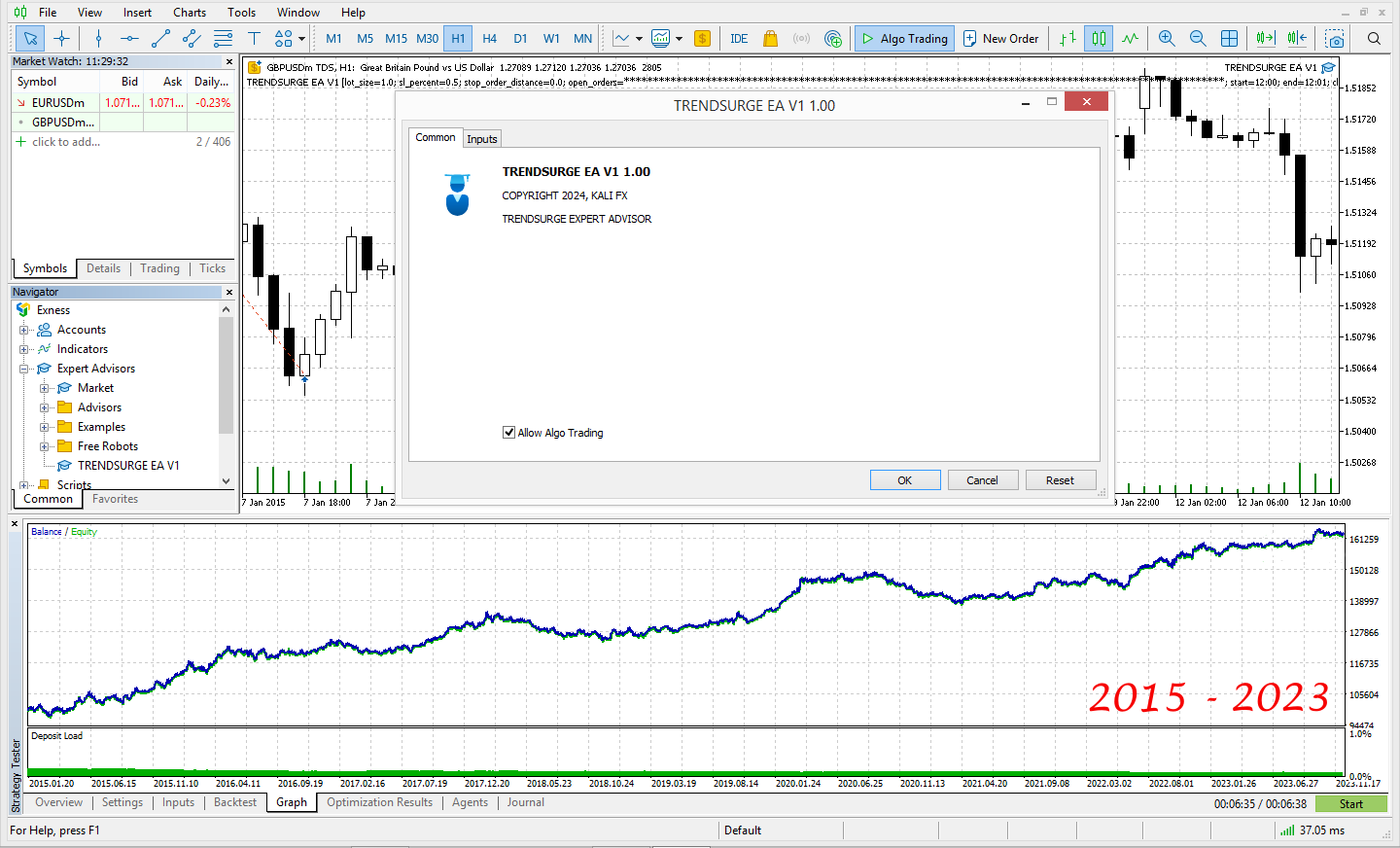Open the Market with the shopping bag icon
The width and height of the screenshot is (1400, 848).
[770, 39]
